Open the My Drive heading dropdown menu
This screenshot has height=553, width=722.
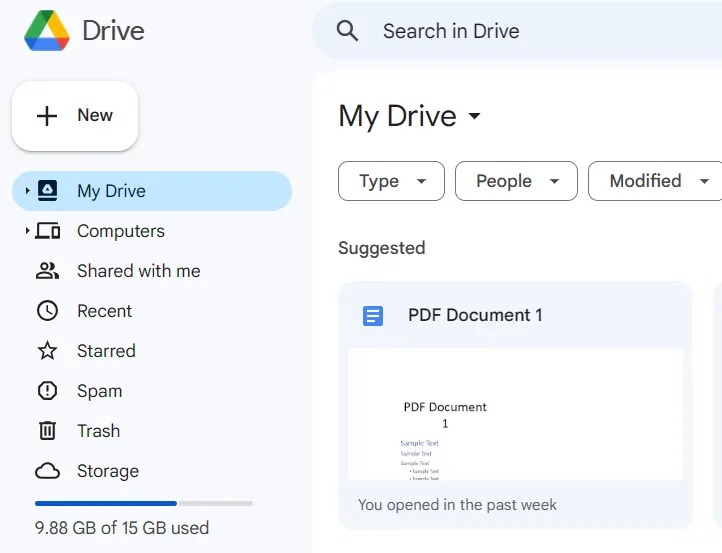coord(475,116)
